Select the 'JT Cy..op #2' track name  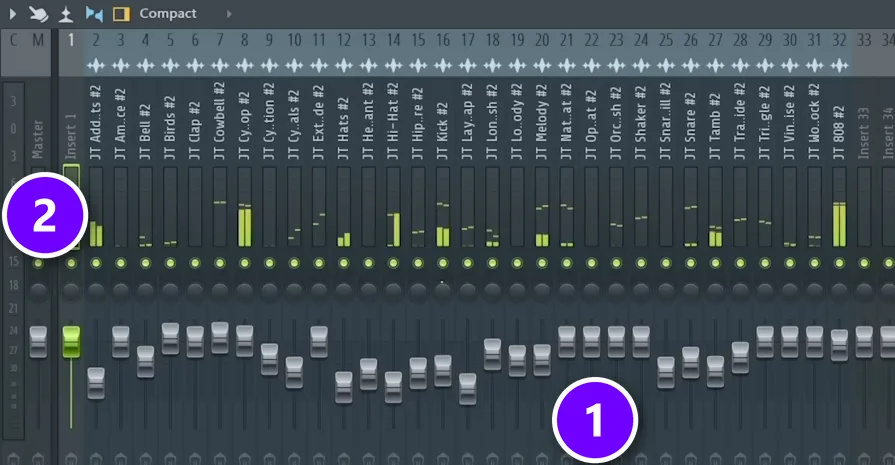pos(244,126)
